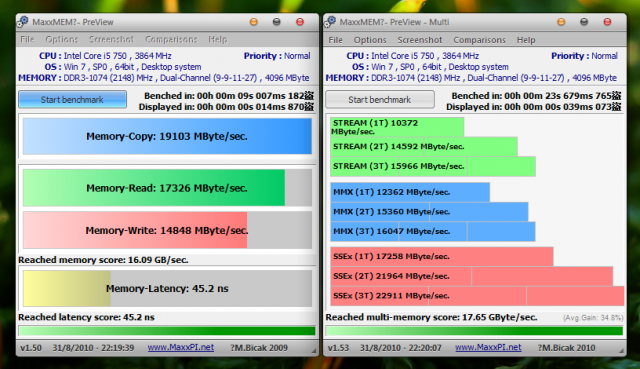Start benchmark in left MaxxMEM window
Image resolution: width=640 pixels, height=369 pixels.
point(72,100)
